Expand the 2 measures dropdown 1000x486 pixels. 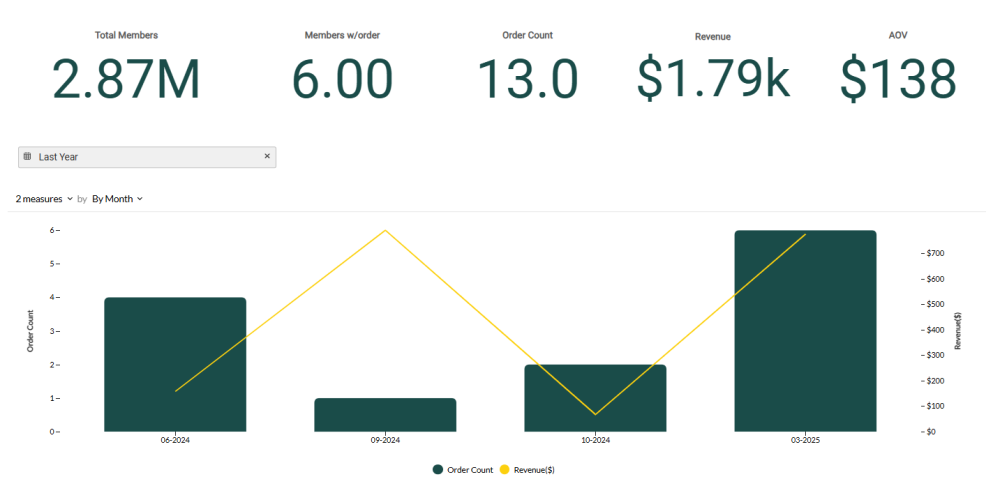pos(44,199)
